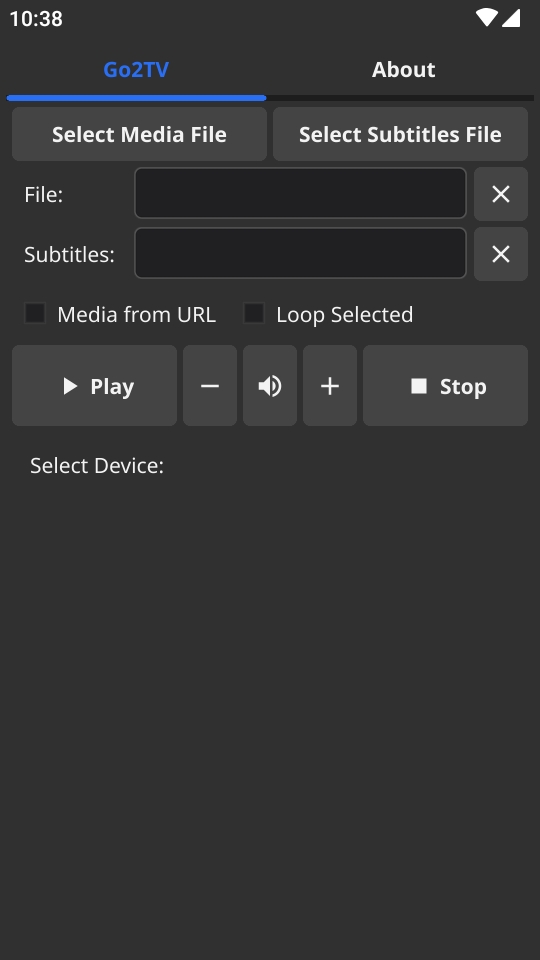Choose a file via Select Media File

pyautogui.click(x=139, y=134)
